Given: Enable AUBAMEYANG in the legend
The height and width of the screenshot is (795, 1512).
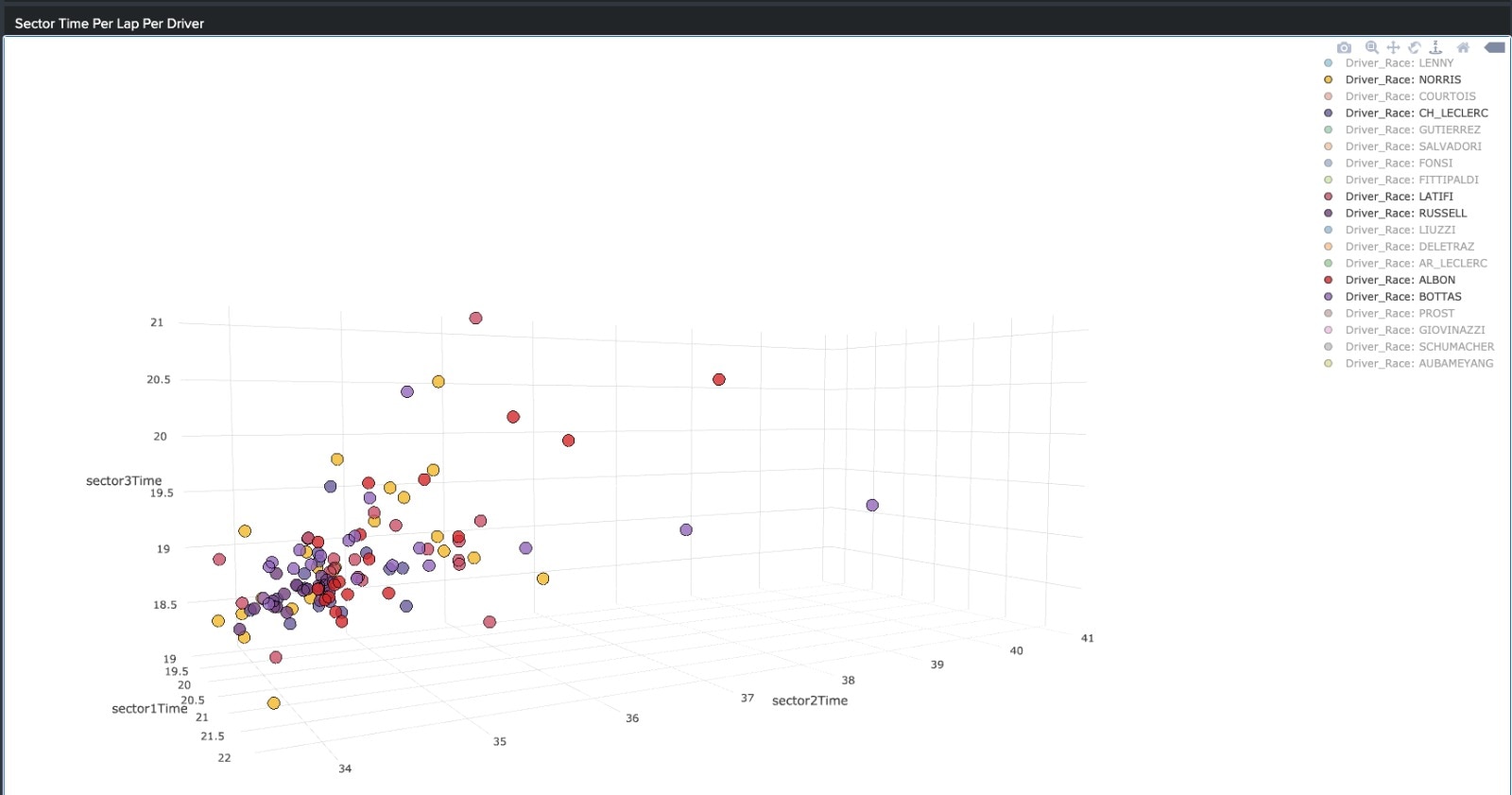Looking at the screenshot, I should [x=1418, y=364].
